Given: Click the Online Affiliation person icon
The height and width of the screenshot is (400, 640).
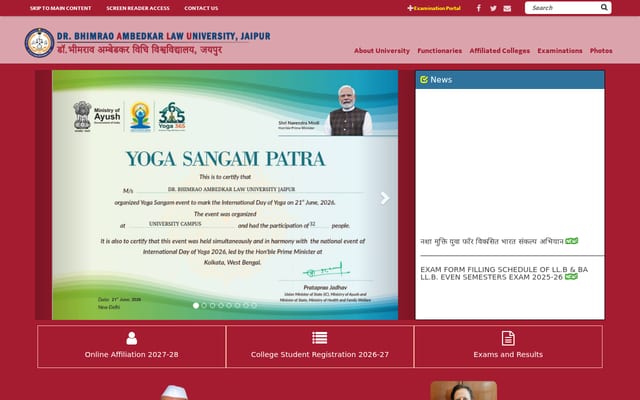Looking at the screenshot, I should tap(131, 338).
